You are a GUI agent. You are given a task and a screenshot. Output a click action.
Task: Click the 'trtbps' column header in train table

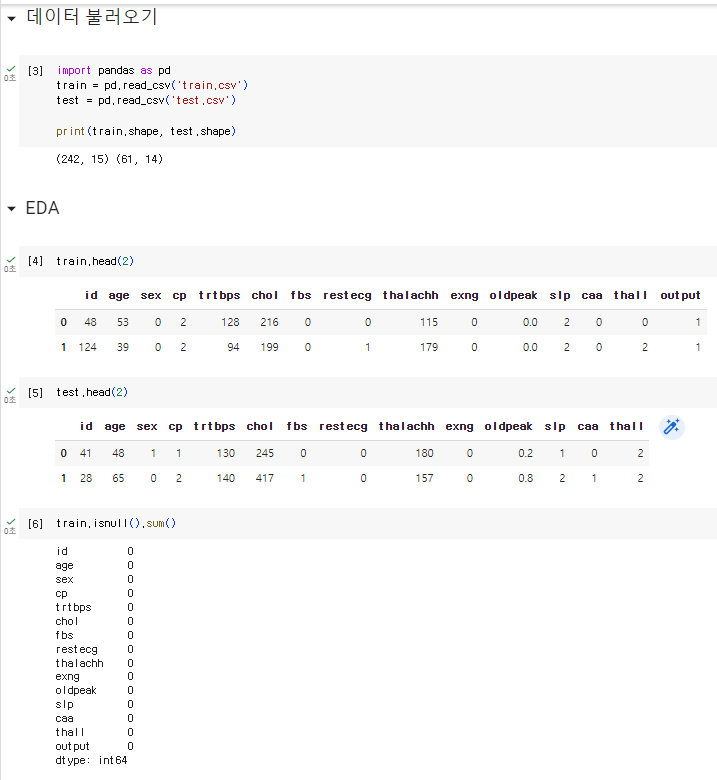(219, 295)
